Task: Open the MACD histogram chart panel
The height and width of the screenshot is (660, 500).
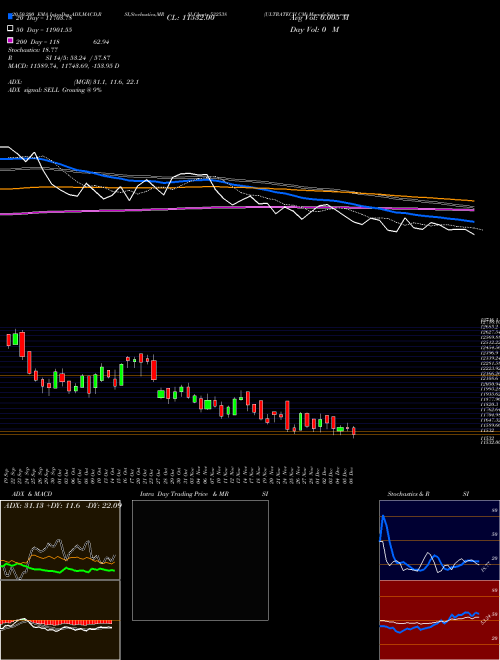Action: (x=60, y=620)
